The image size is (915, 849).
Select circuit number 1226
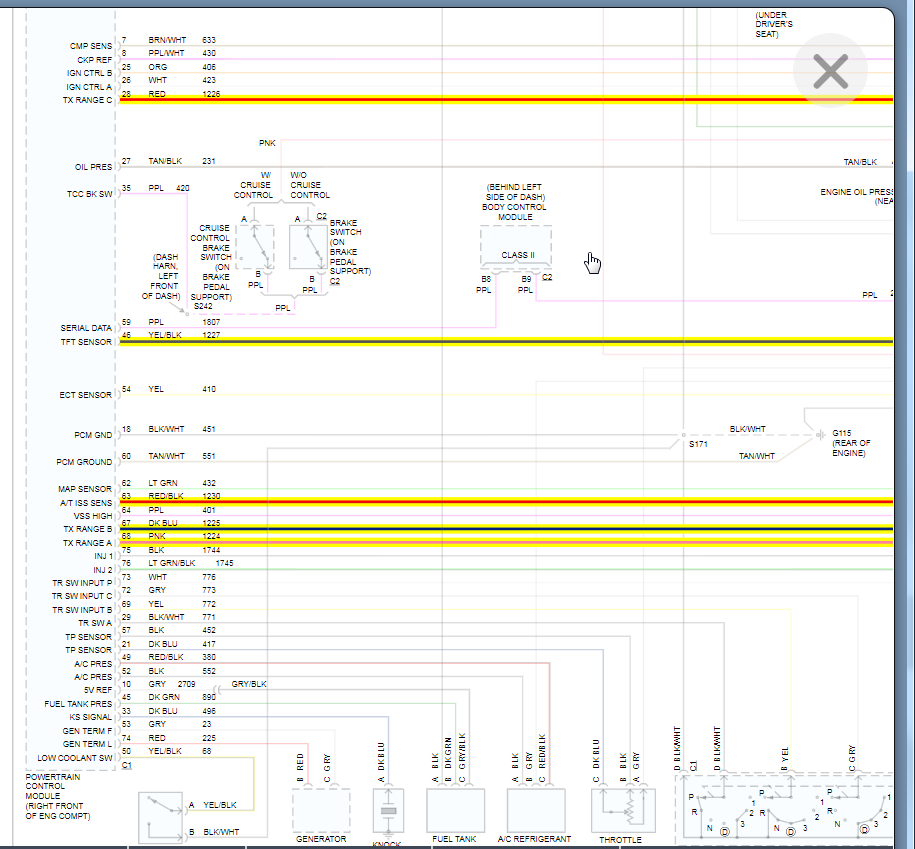[x=211, y=94]
